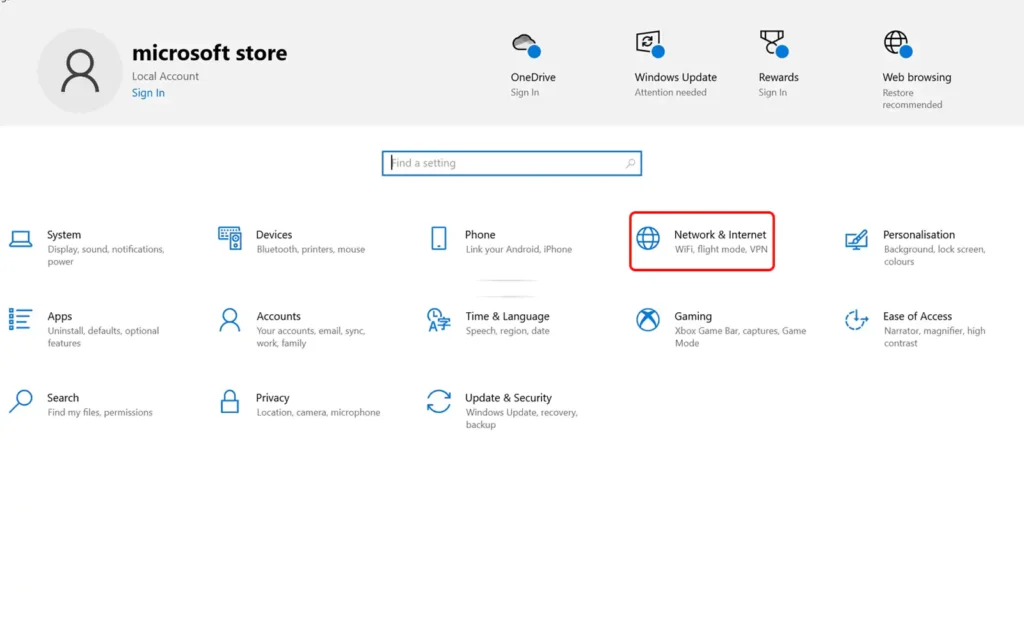Image resolution: width=1024 pixels, height=640 pixels.
Task: Open the Accounts settings title
Action: (x=279, y=316)
